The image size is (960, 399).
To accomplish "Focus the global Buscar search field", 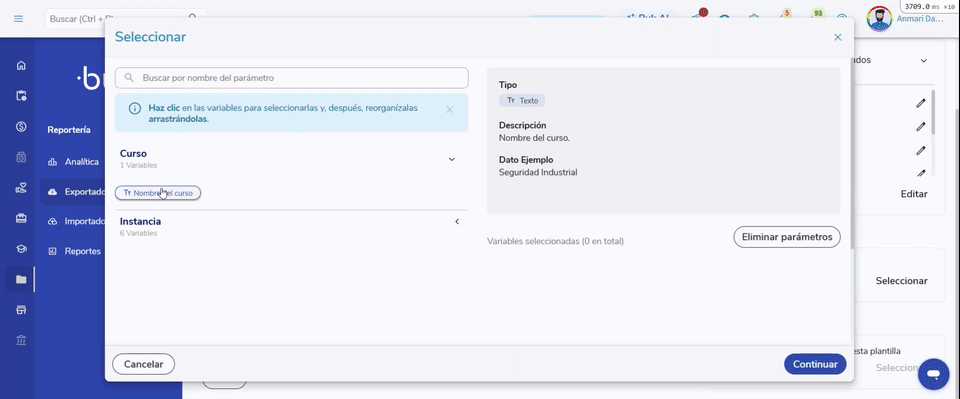I will 126,19.
